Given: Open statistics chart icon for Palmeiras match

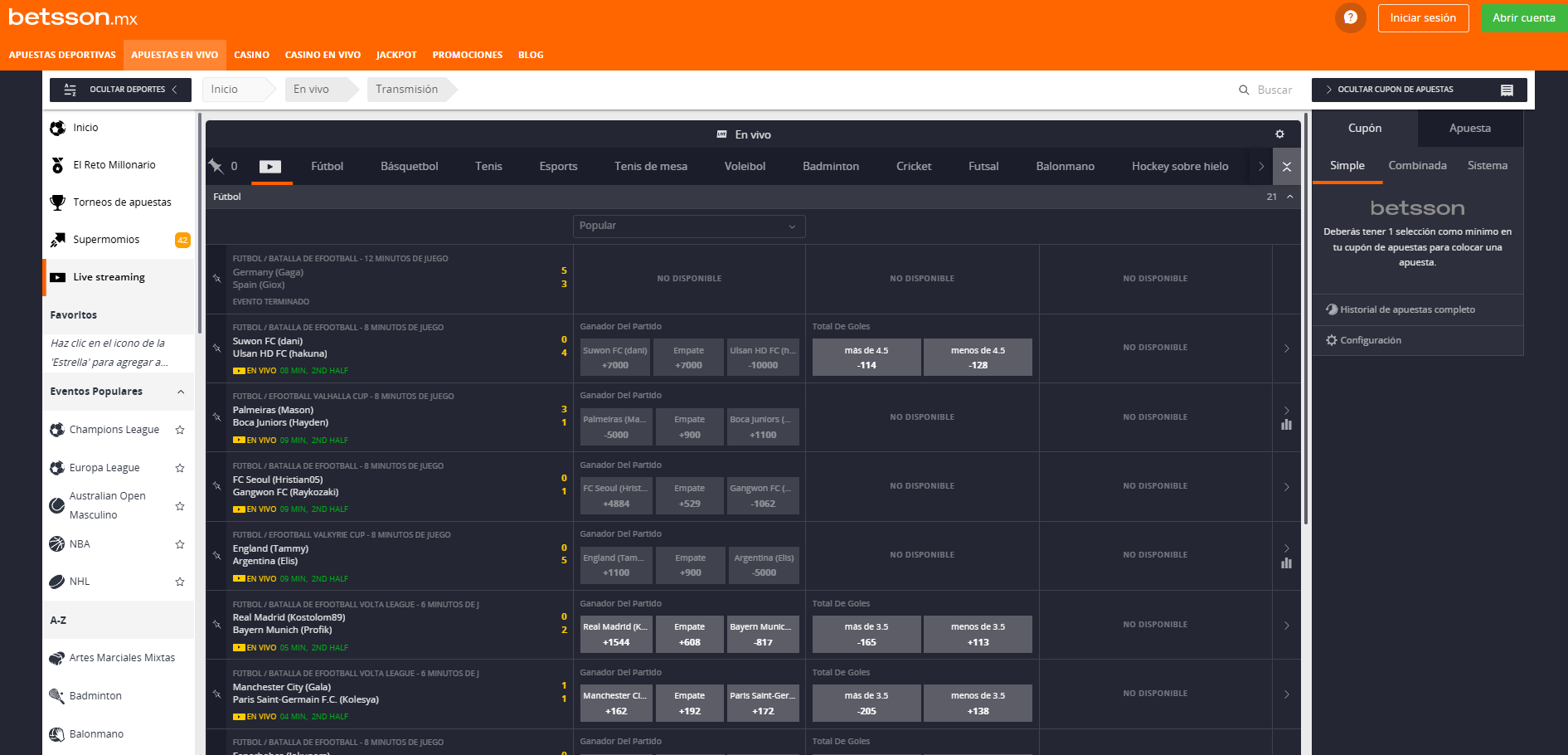Looking at the screenshot, I should (1286, 425).
